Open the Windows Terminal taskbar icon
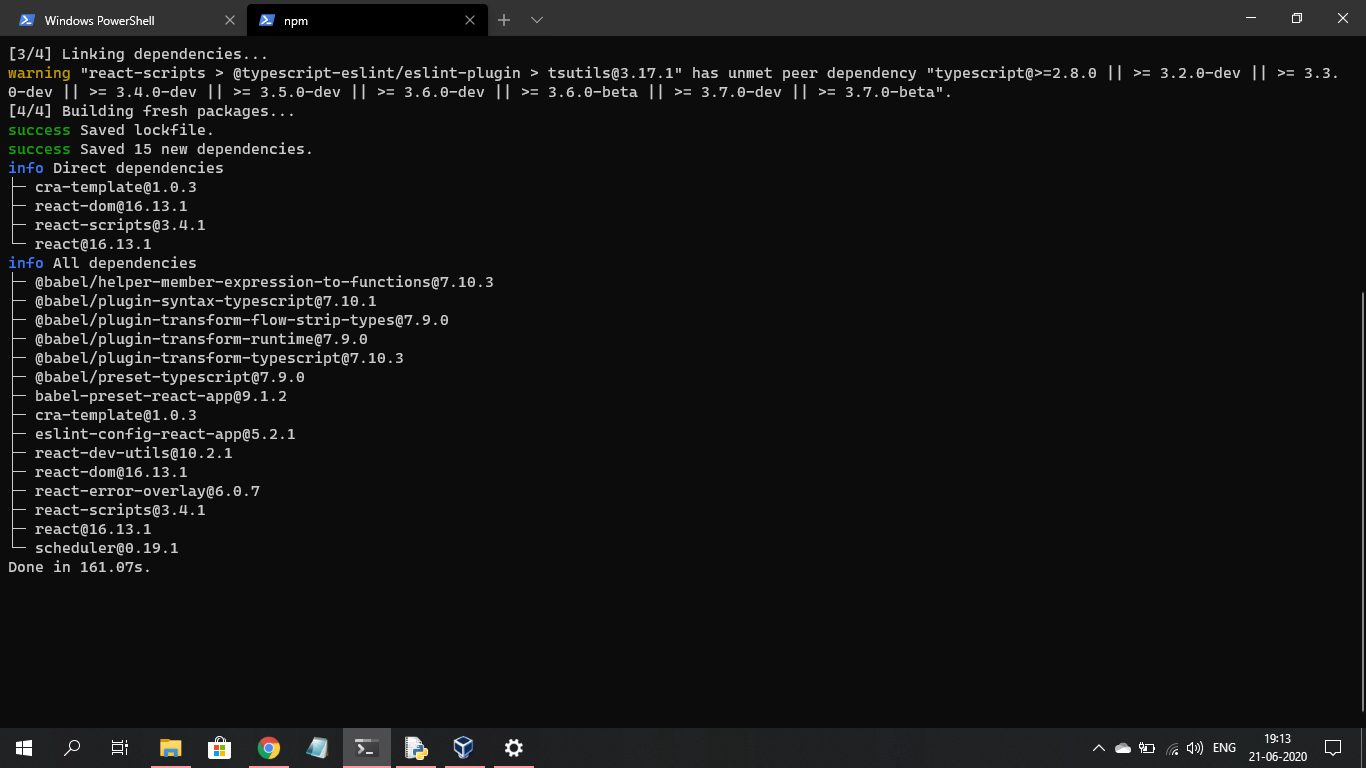 click(366, 747)
